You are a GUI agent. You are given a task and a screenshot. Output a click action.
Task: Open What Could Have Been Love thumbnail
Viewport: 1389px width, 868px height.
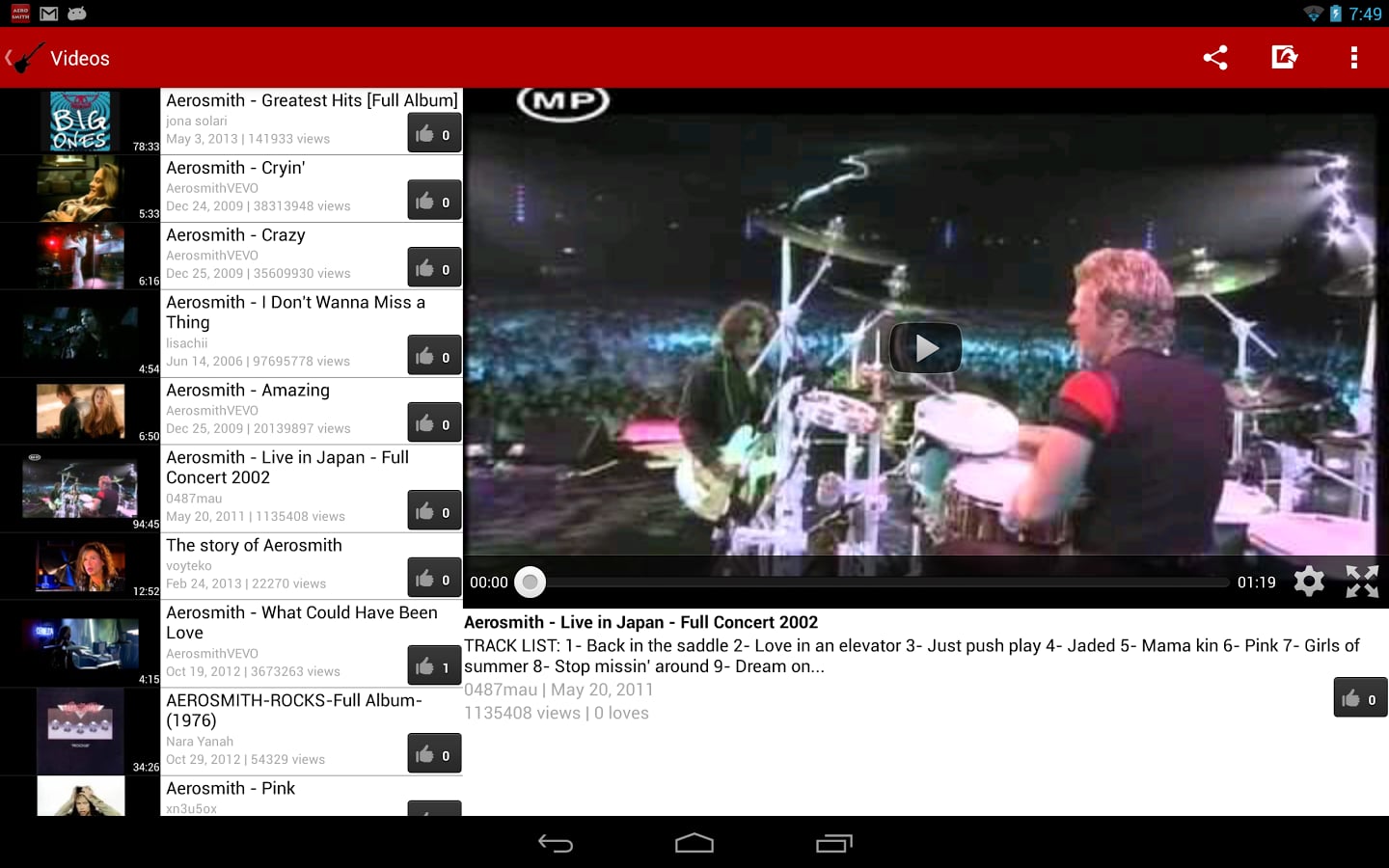pos(80,644)
